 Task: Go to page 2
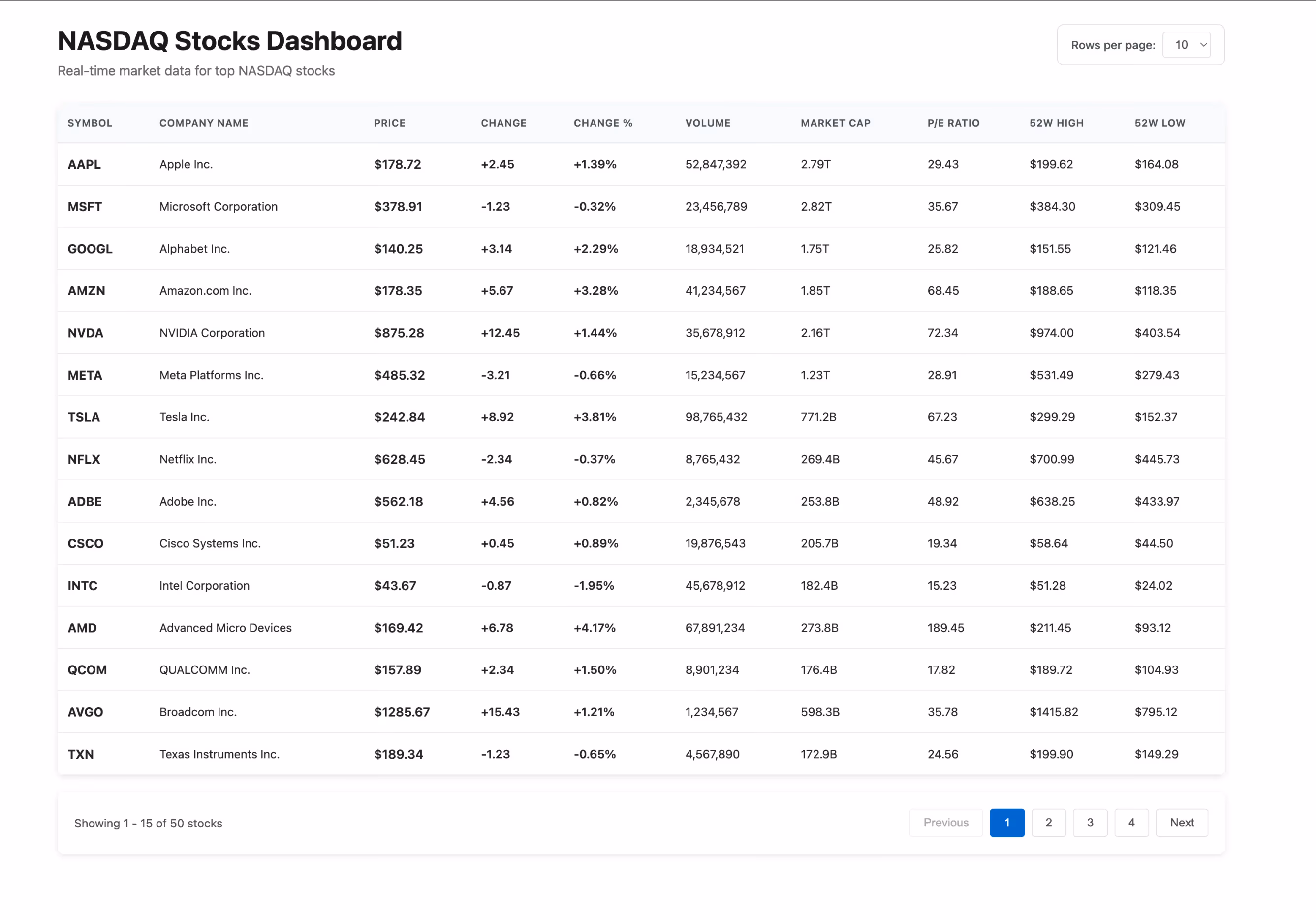[1048, 823]
